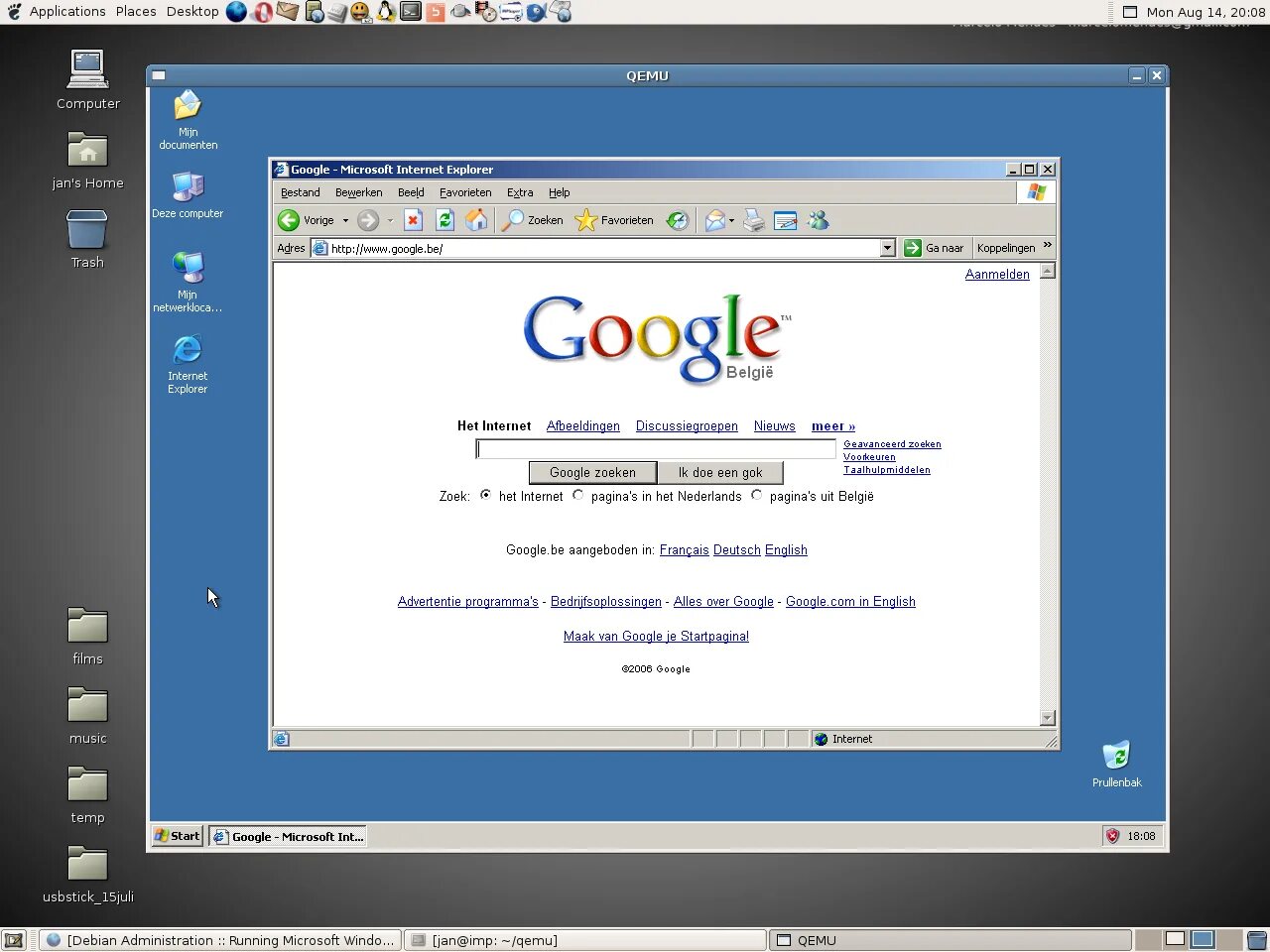1270x952 pixels.
Task: Open the Bestand menu
Action: click(x=301, y=192)
